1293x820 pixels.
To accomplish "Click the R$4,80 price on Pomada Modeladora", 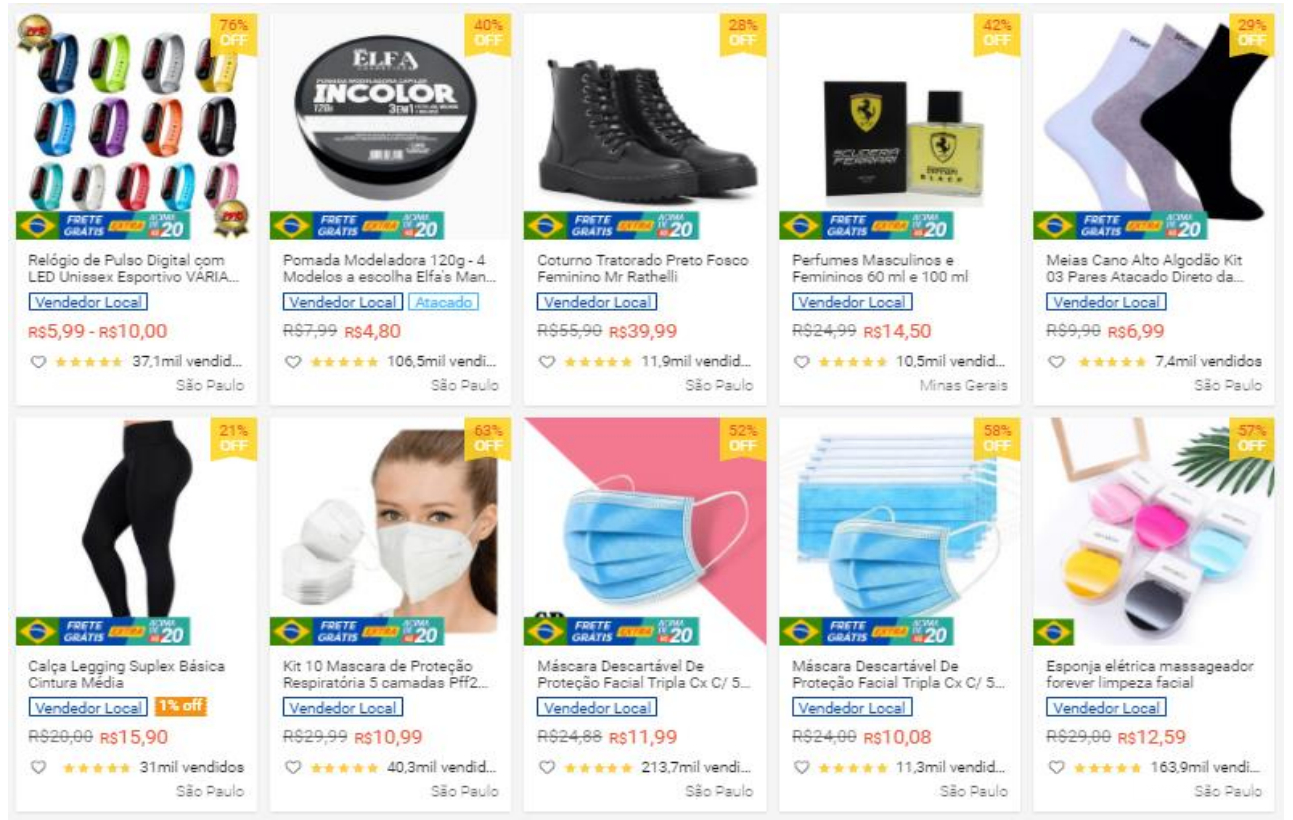I will (373, 331).
